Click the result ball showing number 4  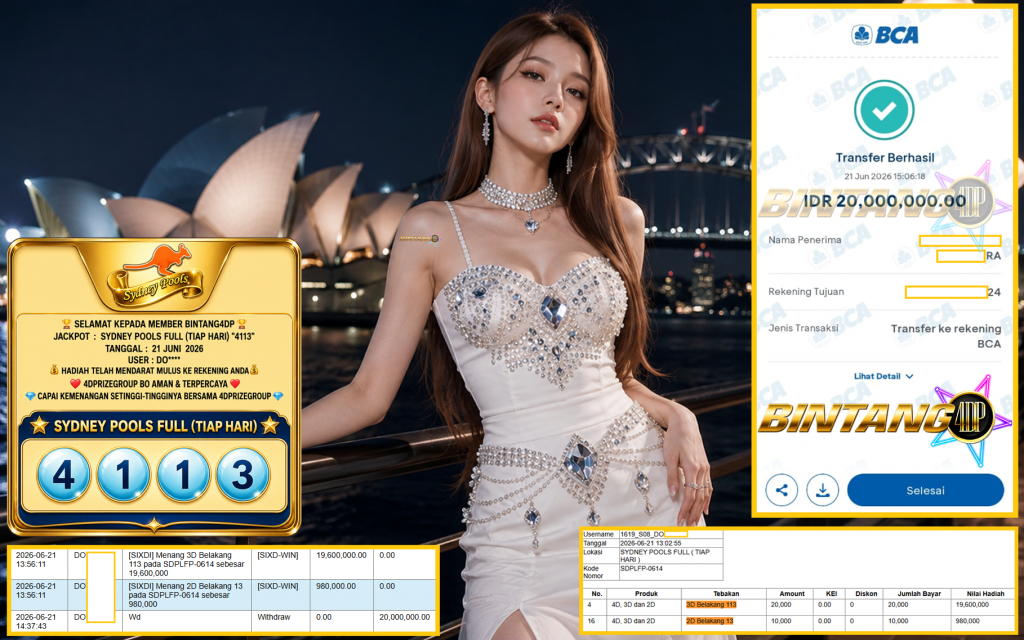(x=63, y=475)
